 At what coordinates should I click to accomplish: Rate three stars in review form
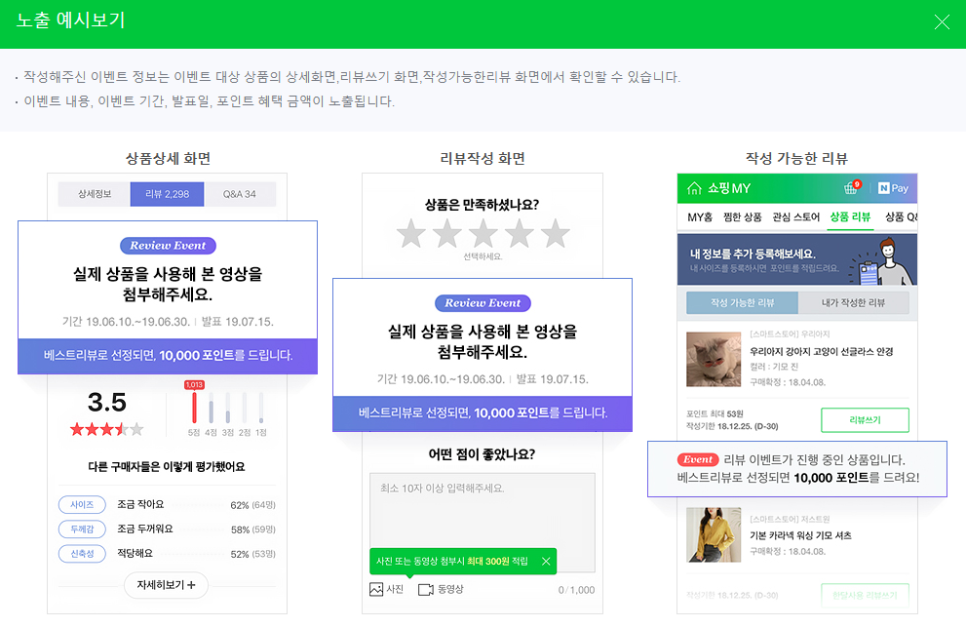483,233
